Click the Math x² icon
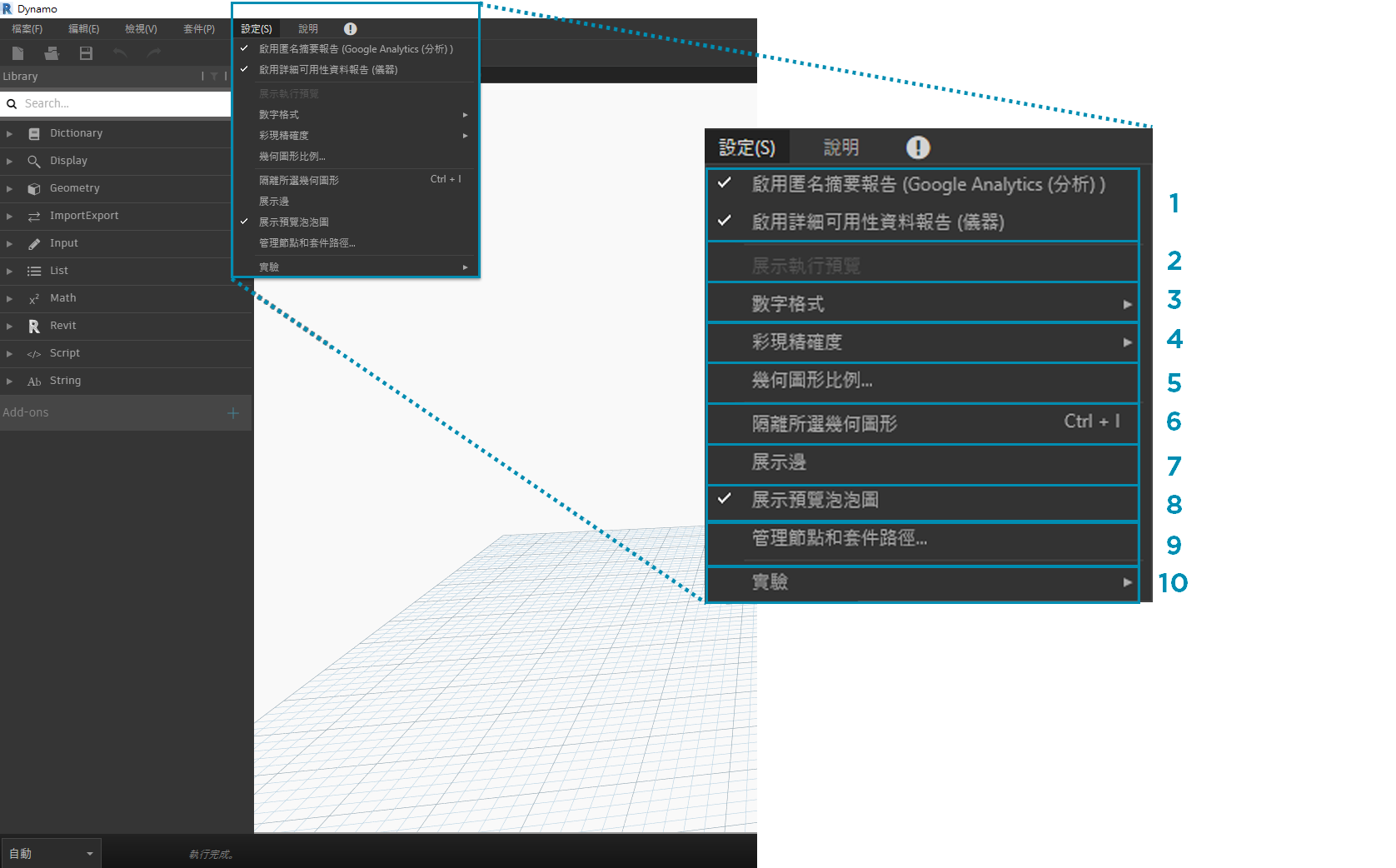Image resolution: width=1396 pixels, height=868 pixels. pos(34,298)
